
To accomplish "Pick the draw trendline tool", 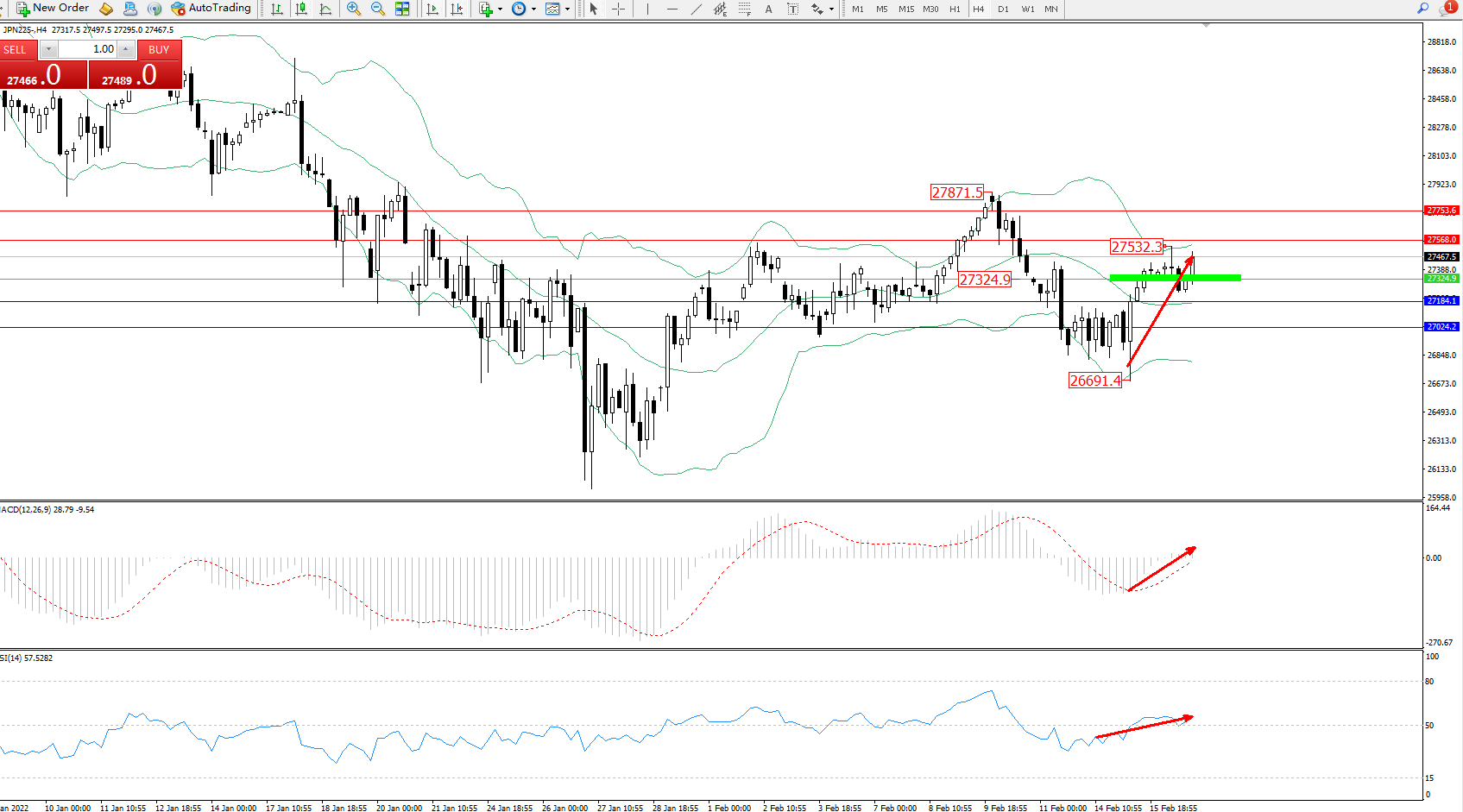I will [x=696, y=9].
